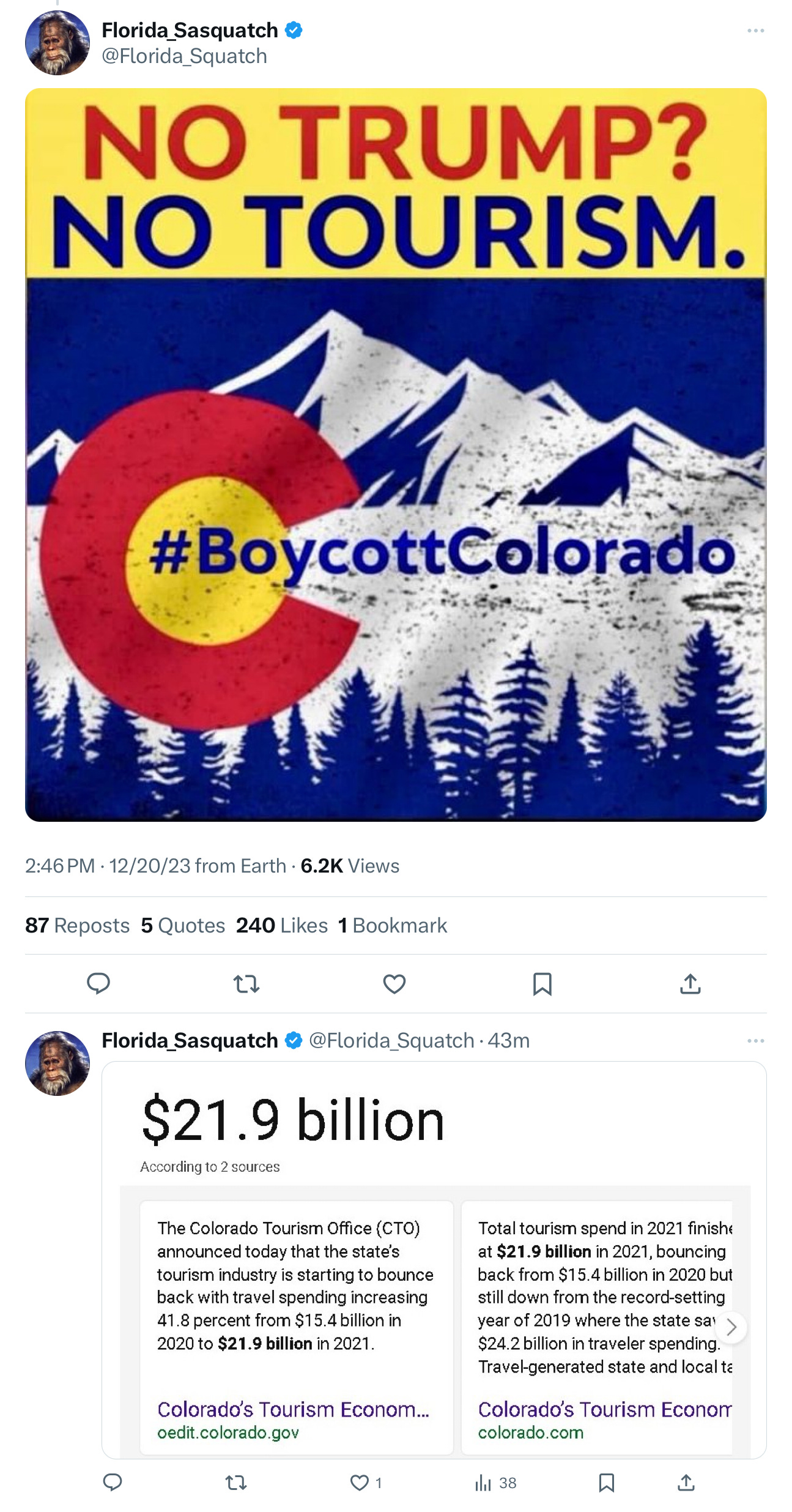Viewport: 792px width, 1512px height.
Task: View analytics showing 38 views
Action: point(496,1483)
